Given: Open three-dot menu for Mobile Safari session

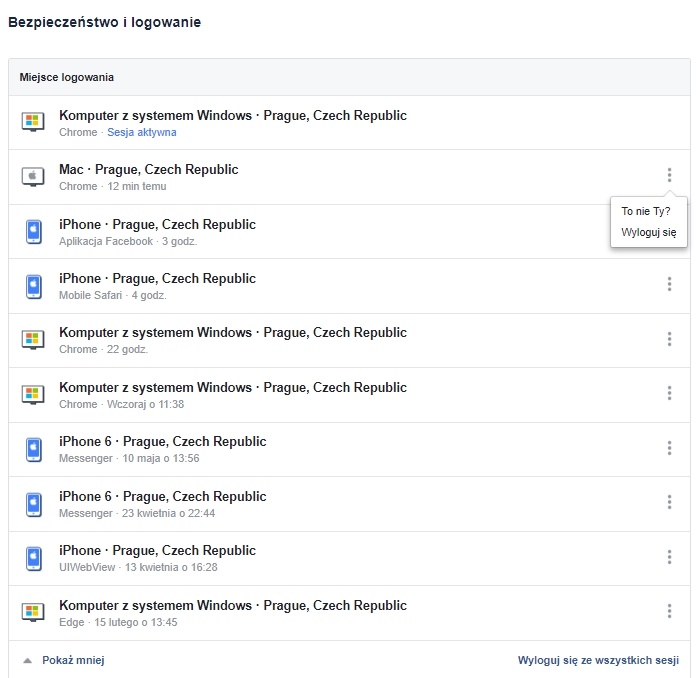Looking at the screenshot, I should coord(669,284).
